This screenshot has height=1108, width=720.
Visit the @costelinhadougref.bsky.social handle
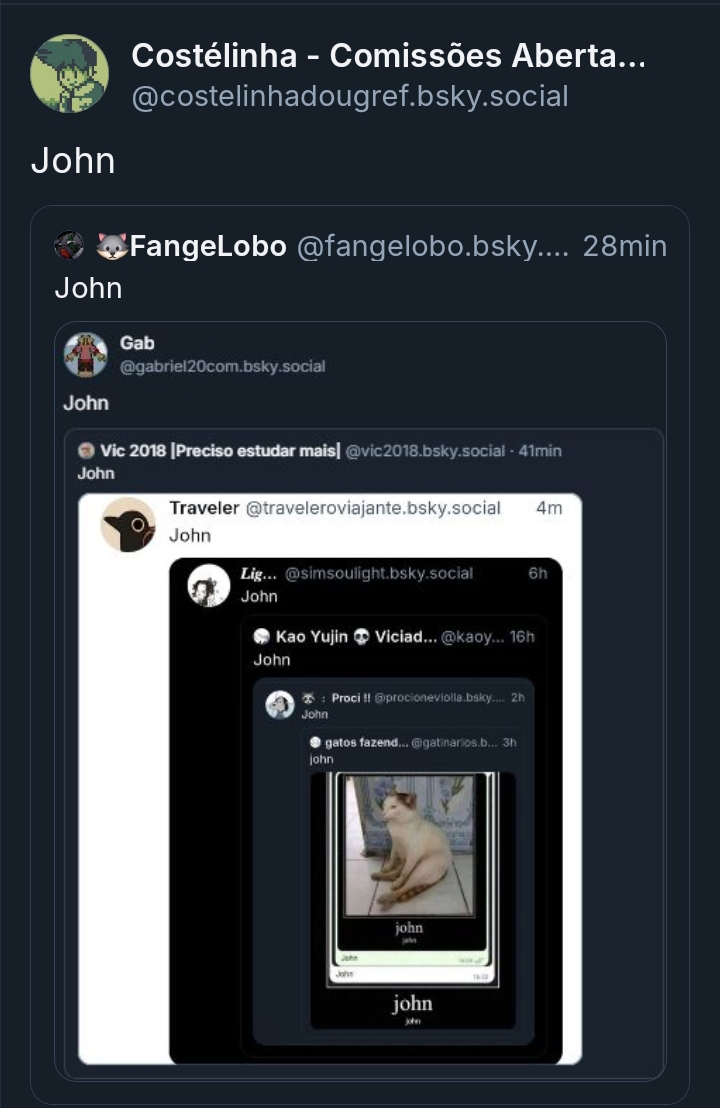pos(350,96)
